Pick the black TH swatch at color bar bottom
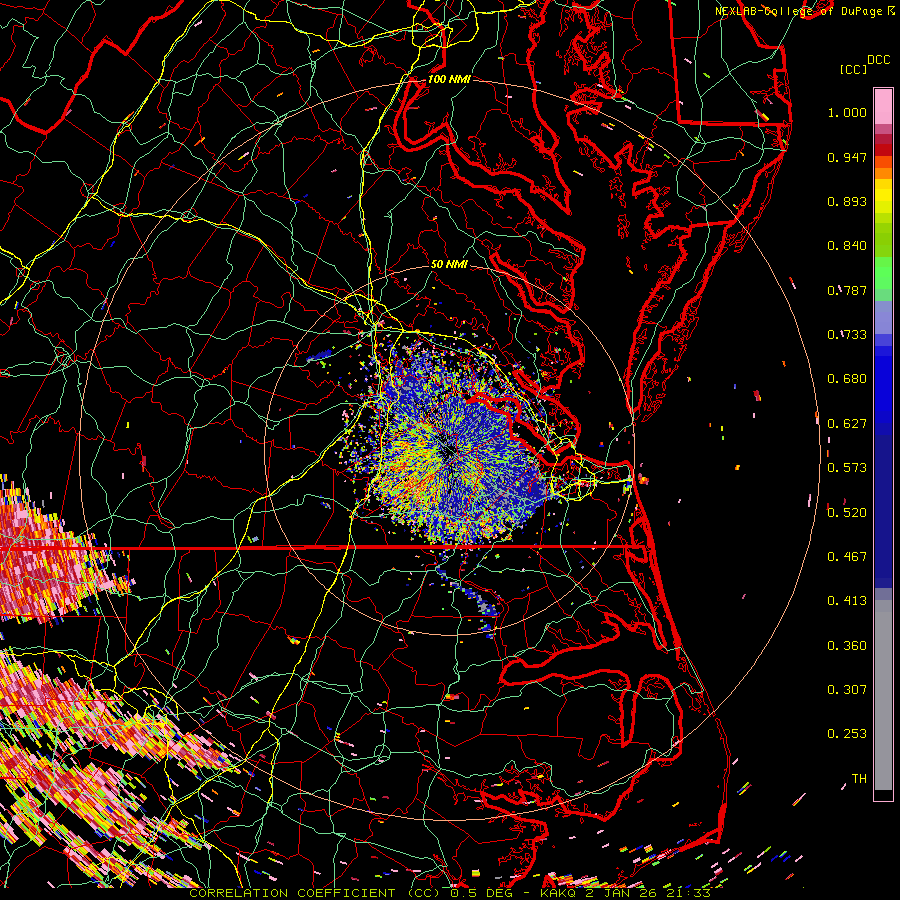Image resolution: width=900 pixels, height=900 pixels. pos(883,795)
